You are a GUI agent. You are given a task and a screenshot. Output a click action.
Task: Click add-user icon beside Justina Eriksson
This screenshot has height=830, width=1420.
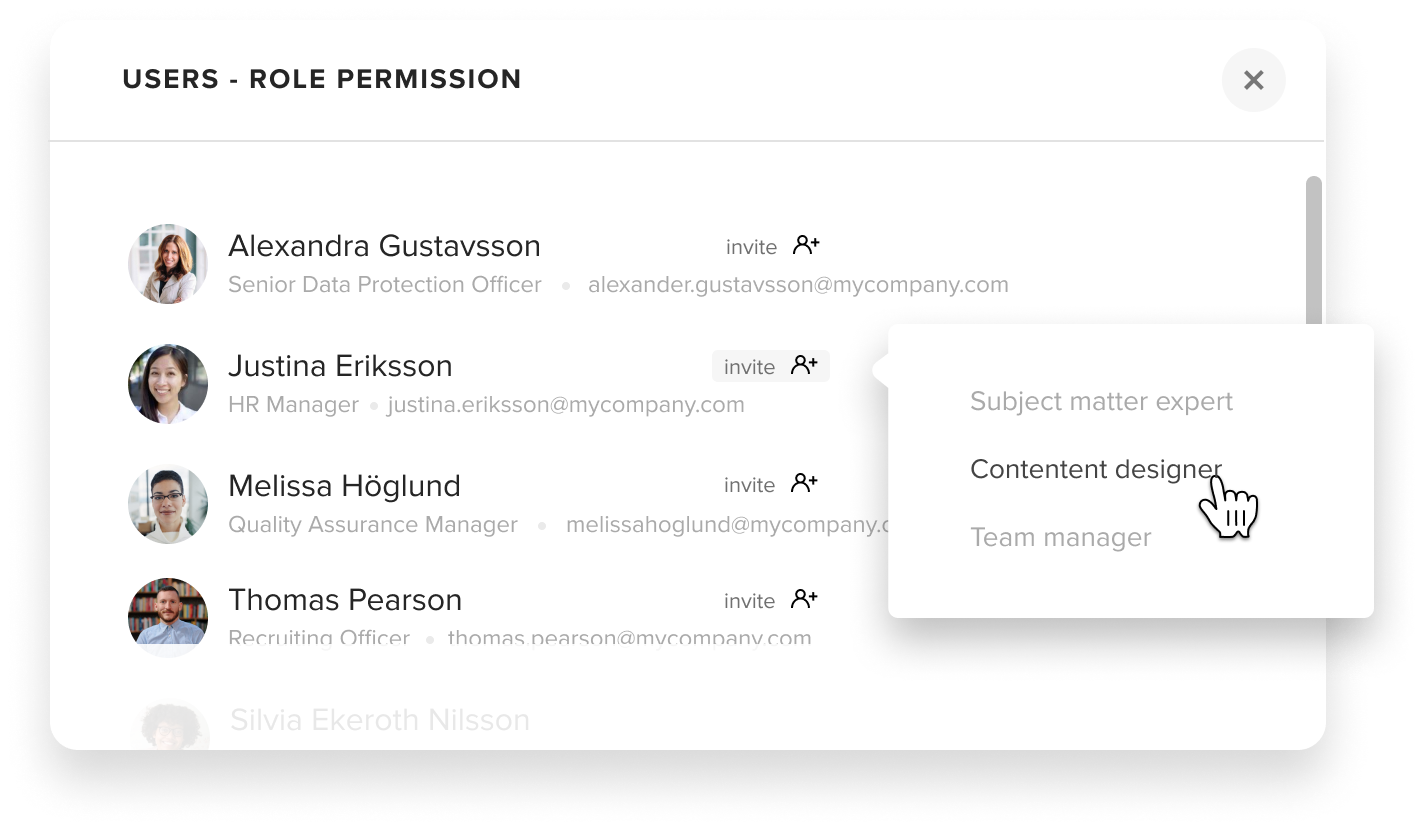point(804,365)
